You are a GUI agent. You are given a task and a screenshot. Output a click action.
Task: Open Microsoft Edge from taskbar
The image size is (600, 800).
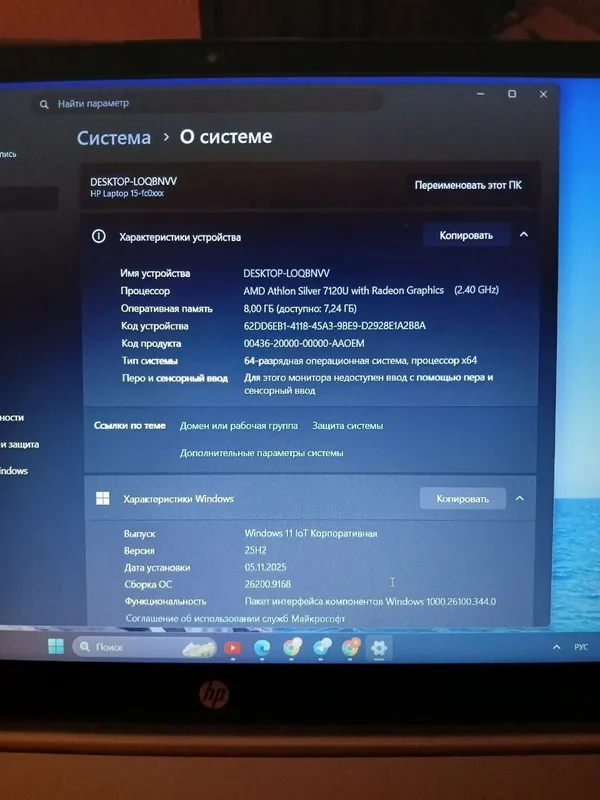click(x=262, y=648)
